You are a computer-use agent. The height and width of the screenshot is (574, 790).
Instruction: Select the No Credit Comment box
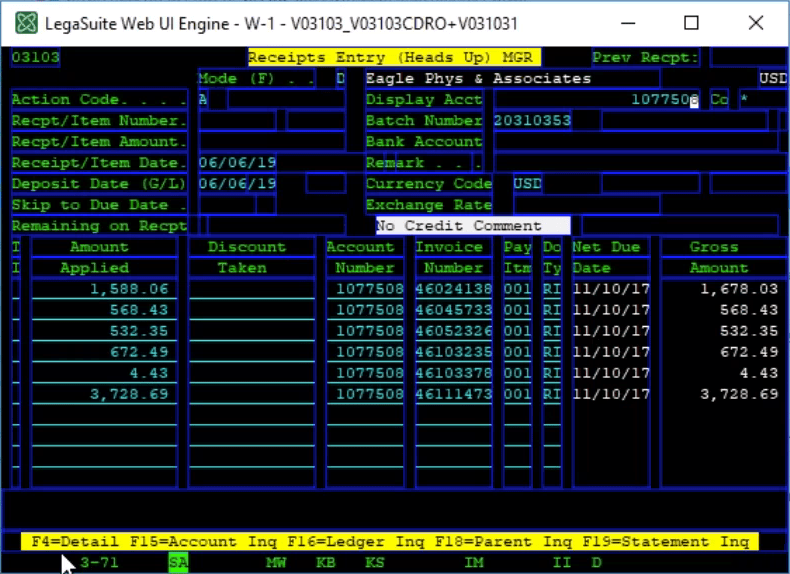(473, 226)
